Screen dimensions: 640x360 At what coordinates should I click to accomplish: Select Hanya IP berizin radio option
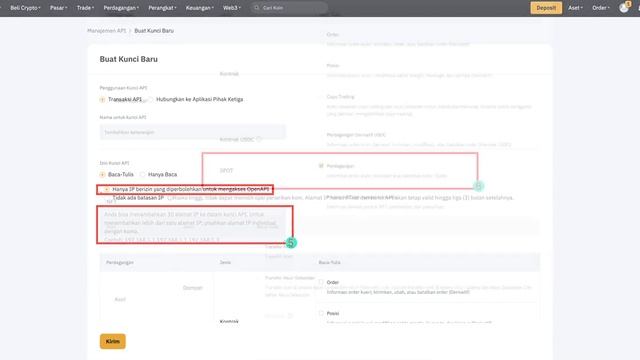107,189
